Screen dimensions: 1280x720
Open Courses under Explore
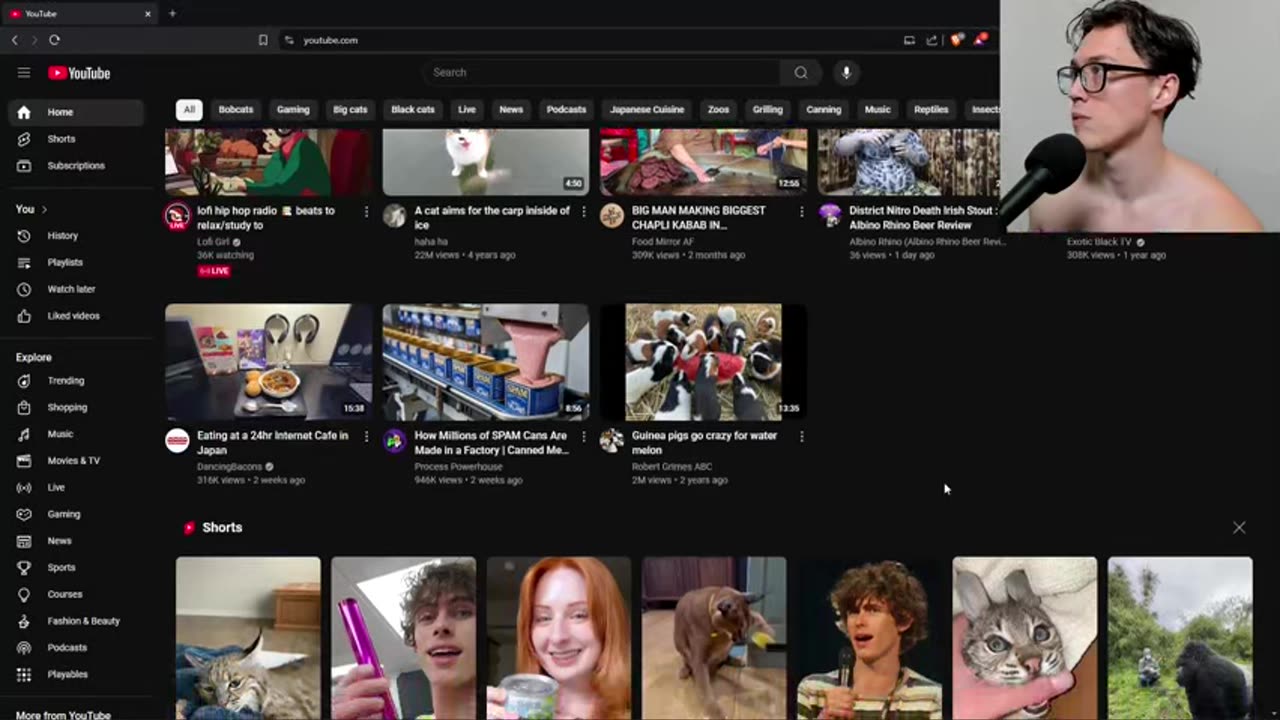coord(76,594)
